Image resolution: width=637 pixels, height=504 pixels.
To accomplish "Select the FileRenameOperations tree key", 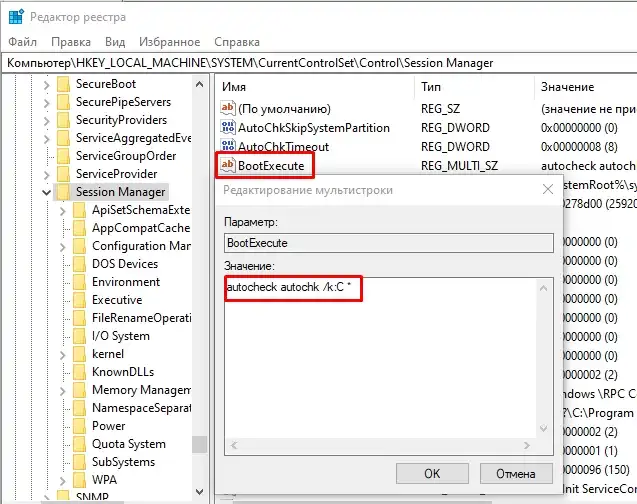I will point(141,318).
